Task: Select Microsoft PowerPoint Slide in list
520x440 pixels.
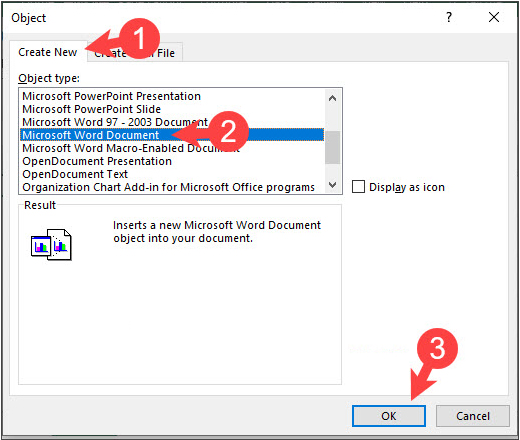Action: (172, 109)
